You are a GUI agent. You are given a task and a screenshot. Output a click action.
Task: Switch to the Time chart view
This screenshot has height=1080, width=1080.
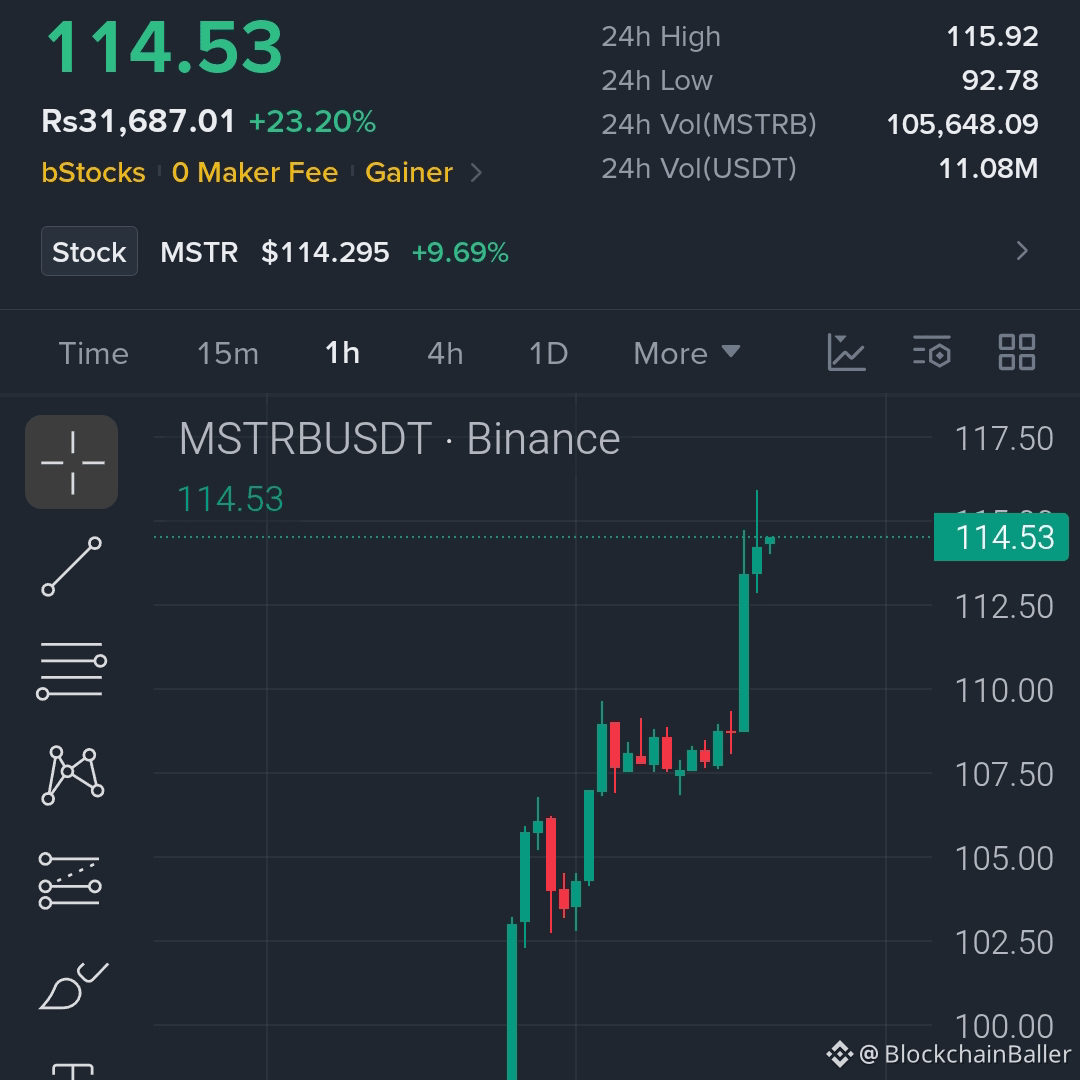click(x=94, y=353)
